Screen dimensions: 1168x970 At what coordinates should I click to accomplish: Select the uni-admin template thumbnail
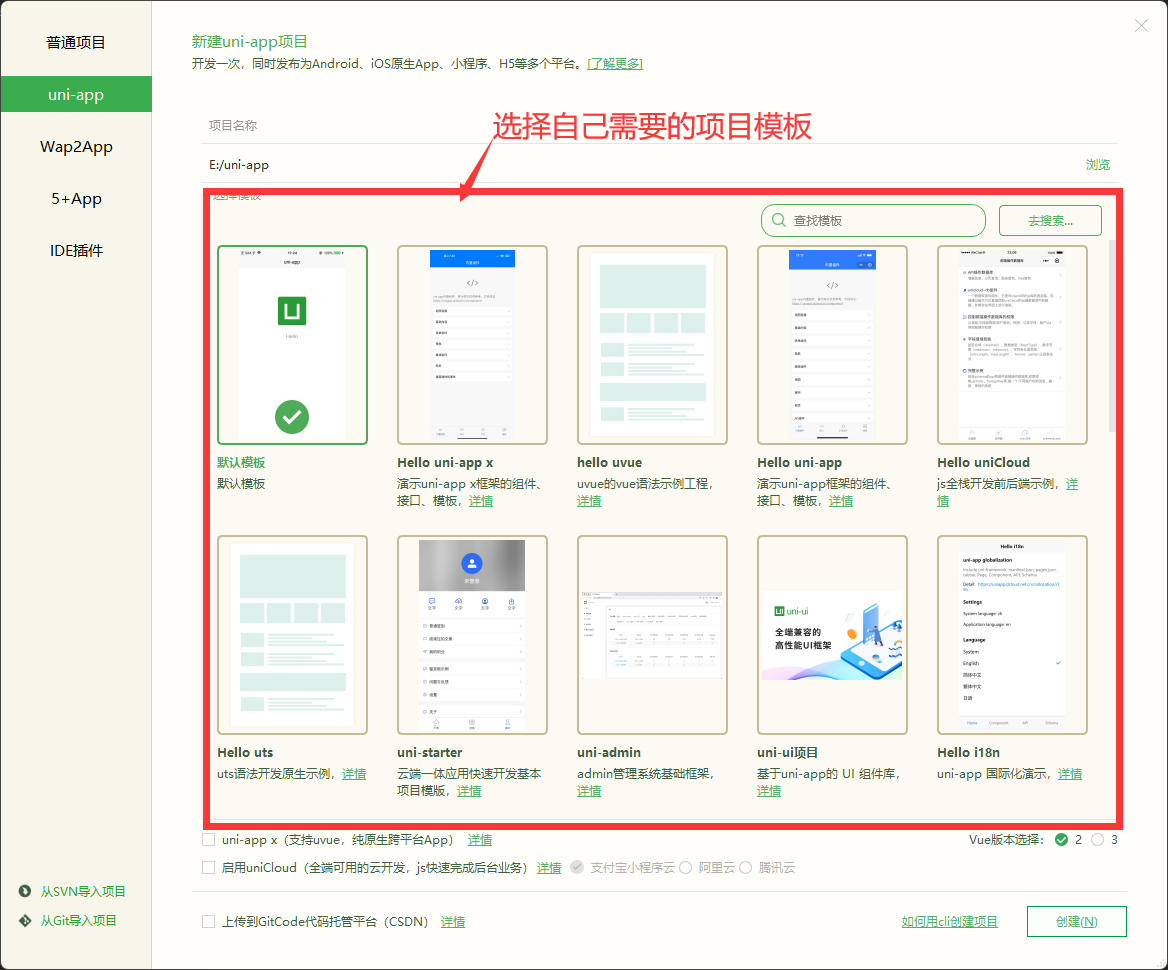pos(652,634)
